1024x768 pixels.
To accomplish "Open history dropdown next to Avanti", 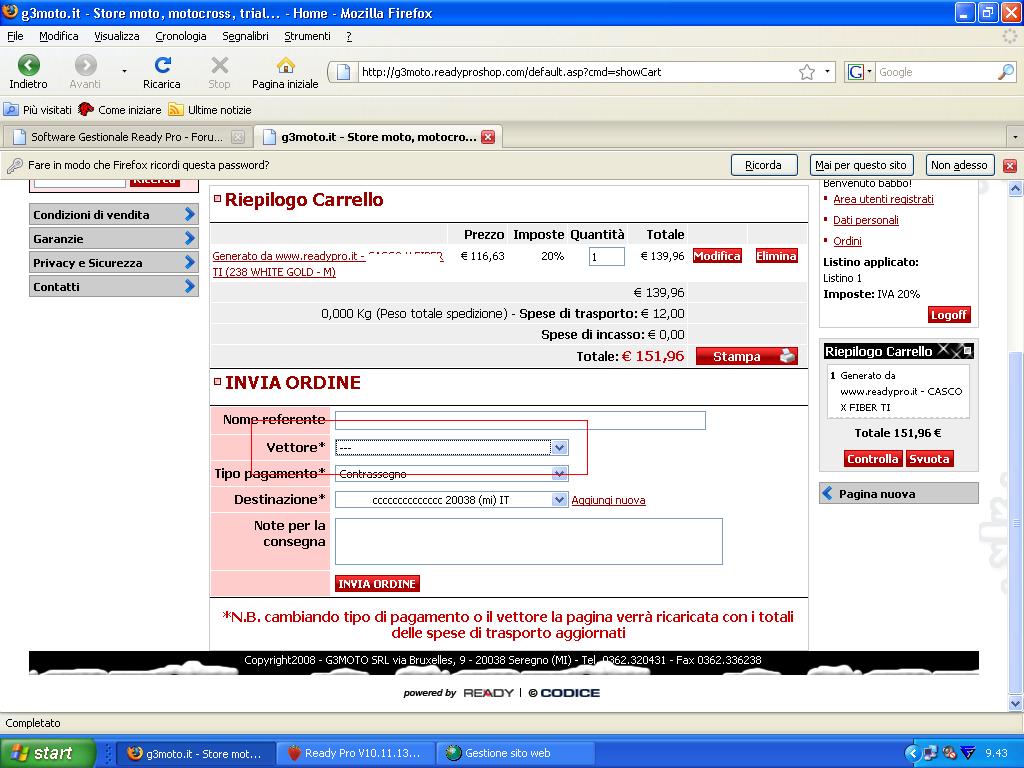I will (x=124, y=71).
